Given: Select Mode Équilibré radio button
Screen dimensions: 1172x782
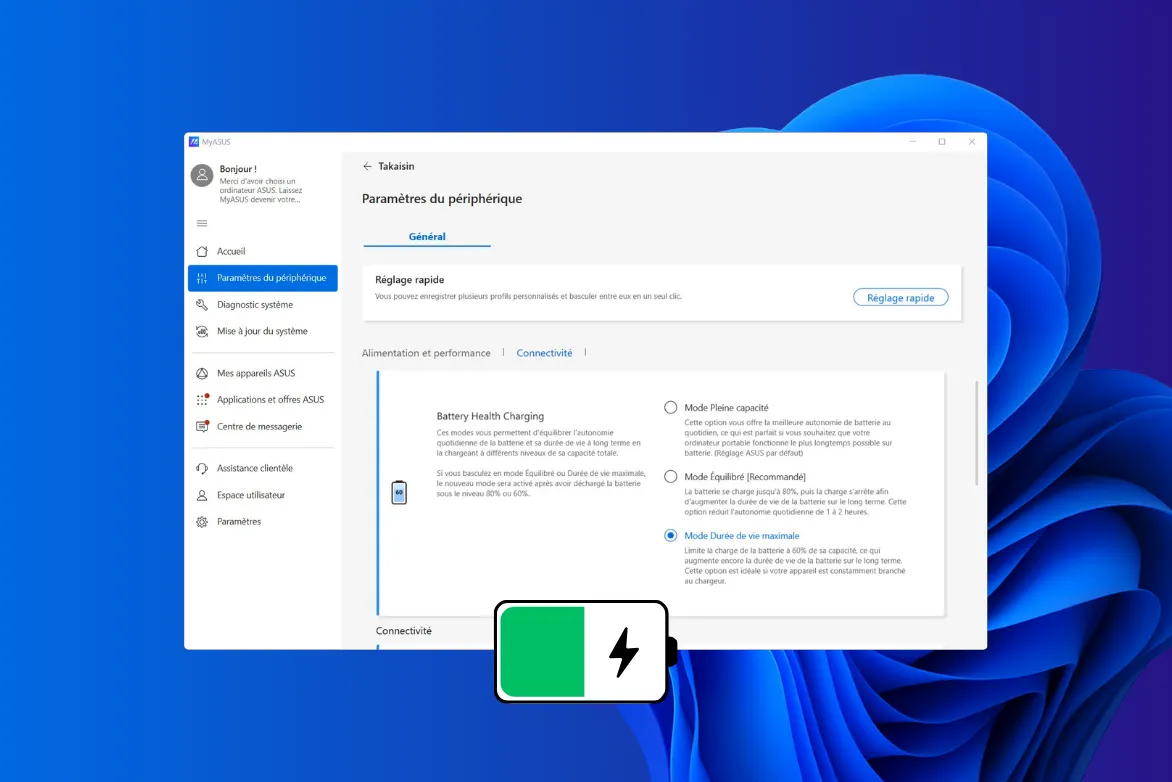Looking at the screenshot, I should tap(671, 477).
